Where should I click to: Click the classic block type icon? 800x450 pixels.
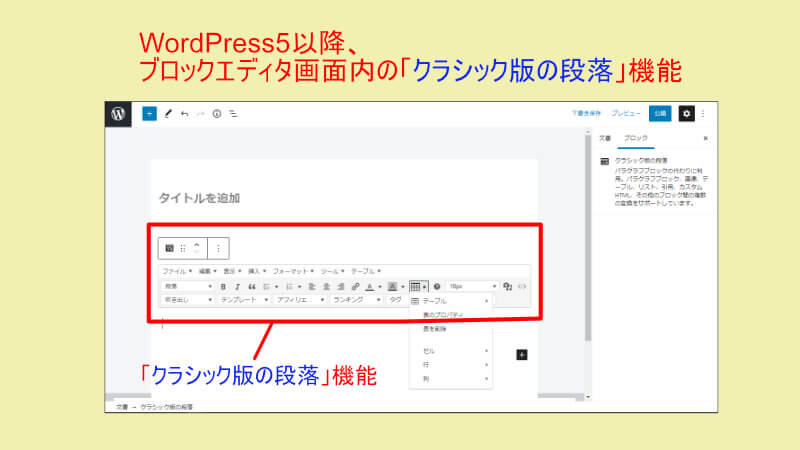[169, 248]
